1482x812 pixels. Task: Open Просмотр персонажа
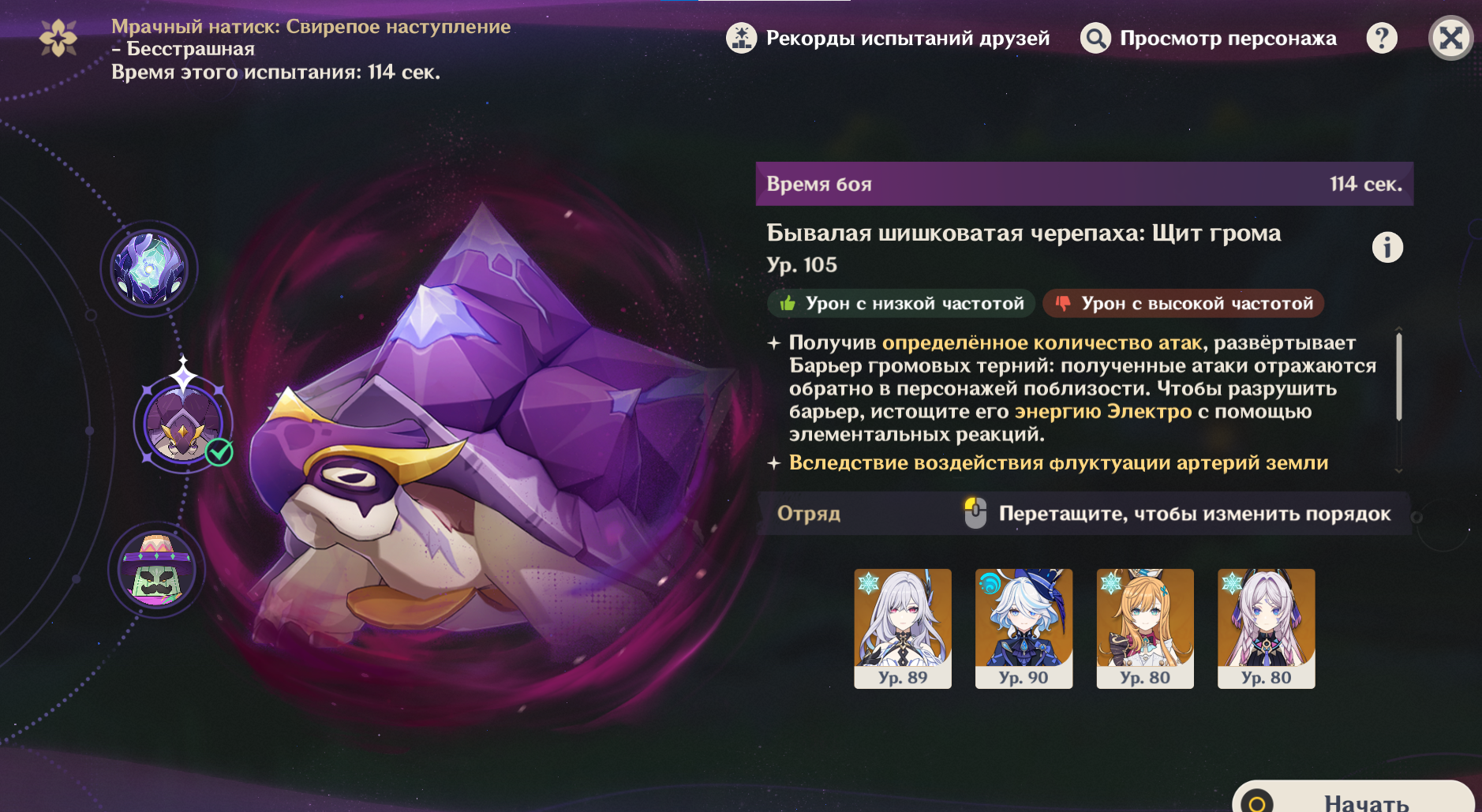tap(1228, 38)
